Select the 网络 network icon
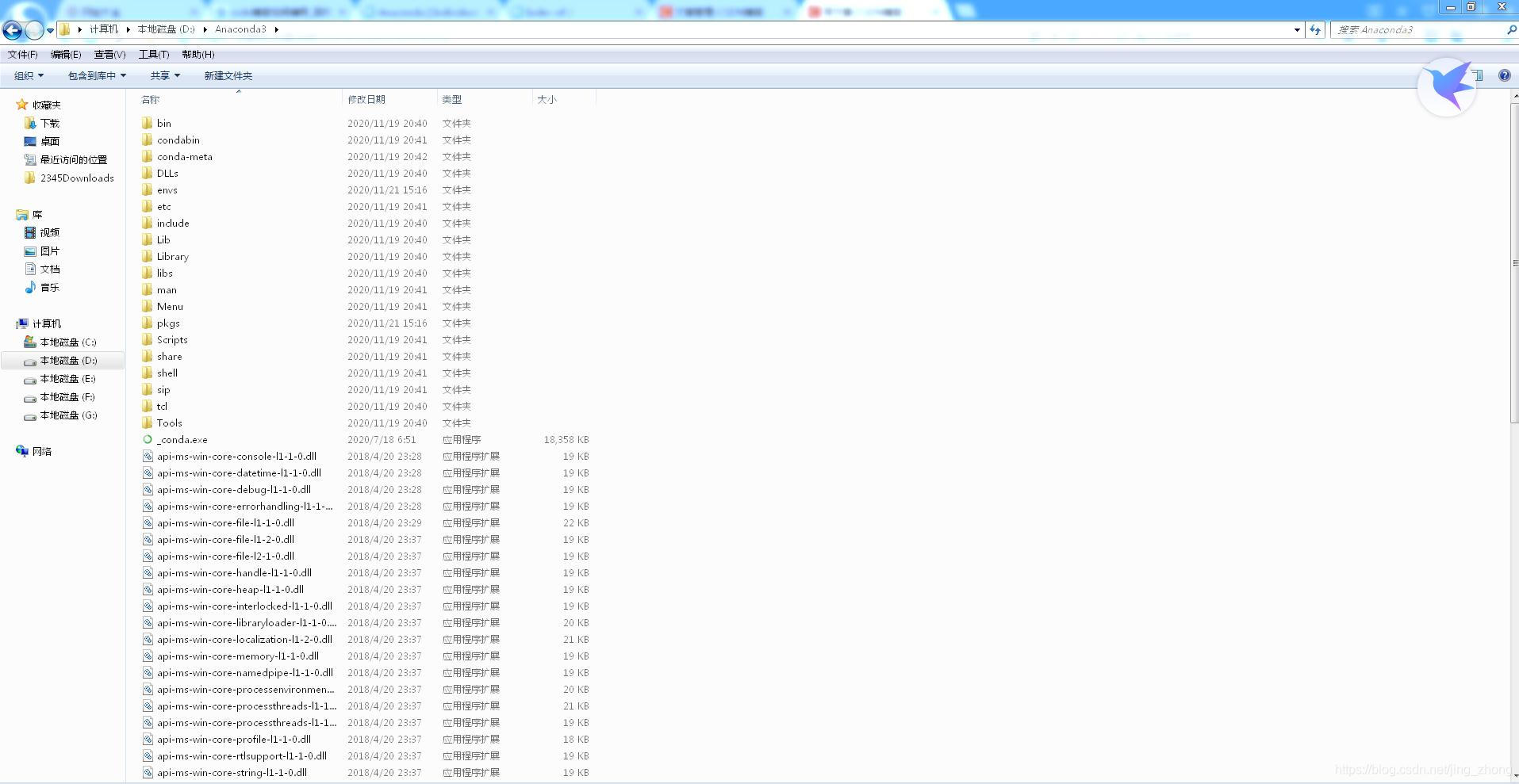 pyautogui.click(x=21, y=451)
